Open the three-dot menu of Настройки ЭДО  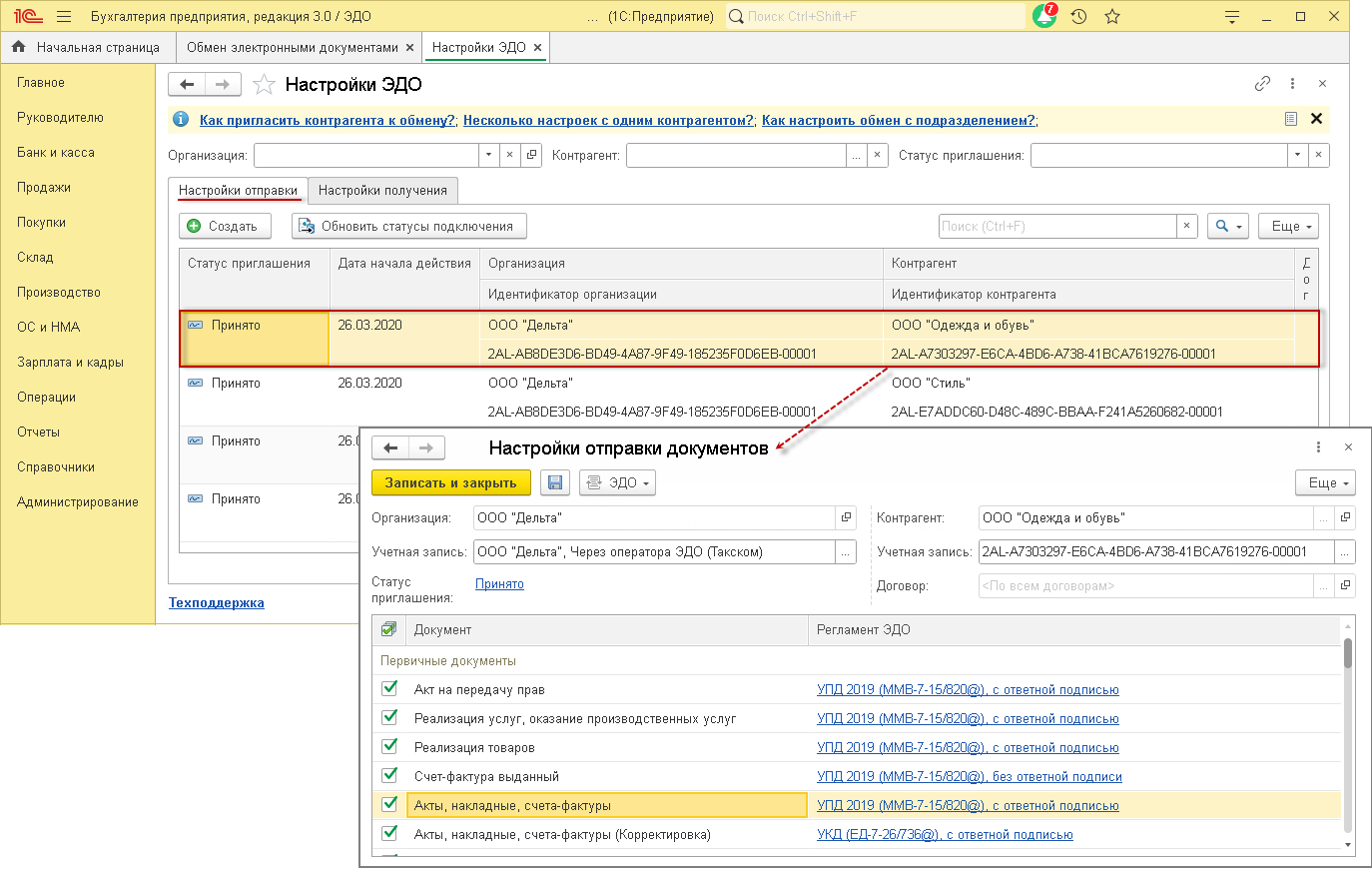coord(1292,84)
